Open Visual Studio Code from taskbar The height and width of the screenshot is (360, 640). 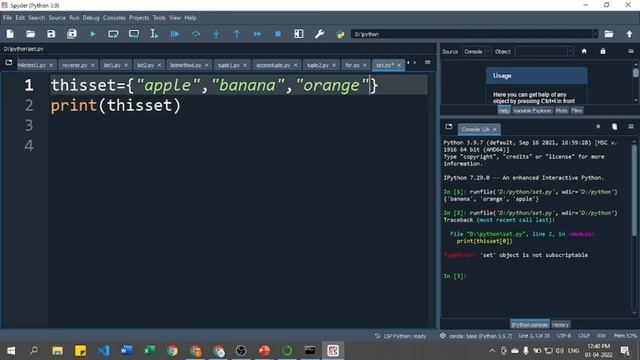click(x=104, y=351)
